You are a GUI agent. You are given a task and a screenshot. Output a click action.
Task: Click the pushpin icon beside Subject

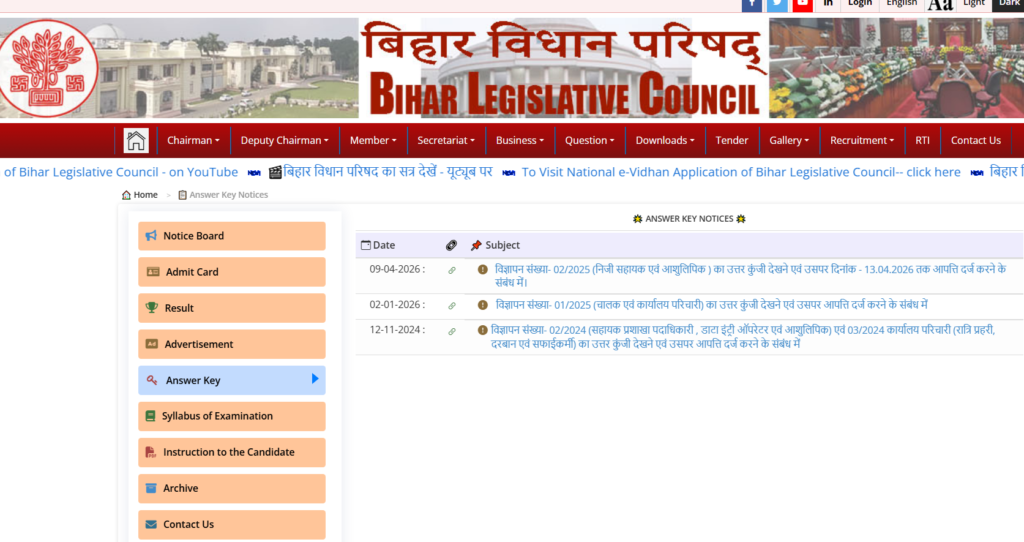click(x=476, y=245)
